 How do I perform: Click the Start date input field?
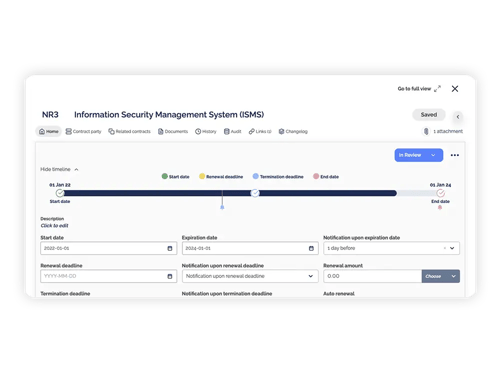(109, 248)
